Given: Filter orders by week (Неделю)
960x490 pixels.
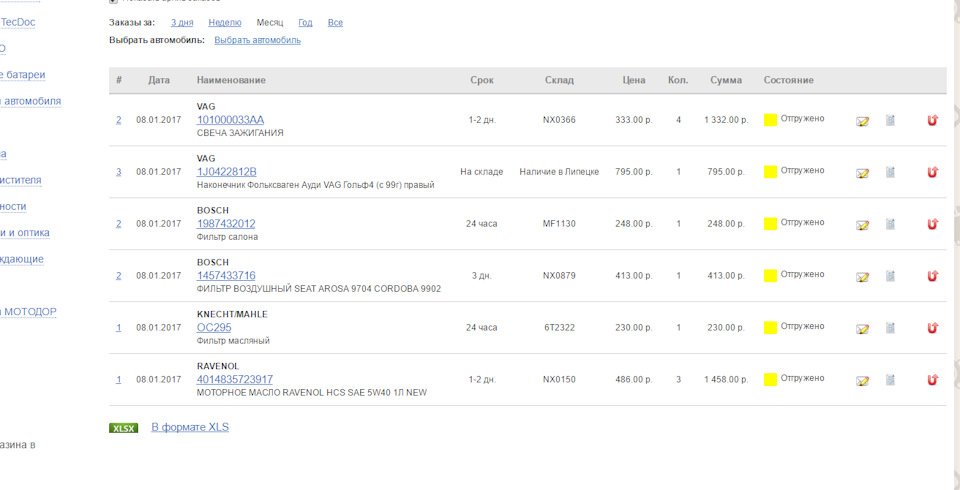Looking at the screenshot, I should pos(225,22).
